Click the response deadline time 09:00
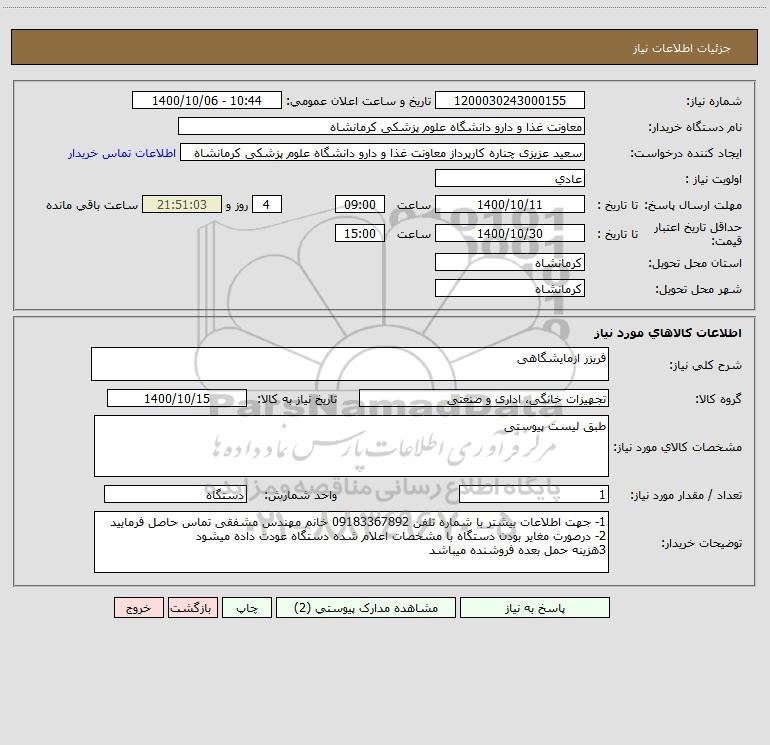Screen dimensions: 770x745 point(359,204)
